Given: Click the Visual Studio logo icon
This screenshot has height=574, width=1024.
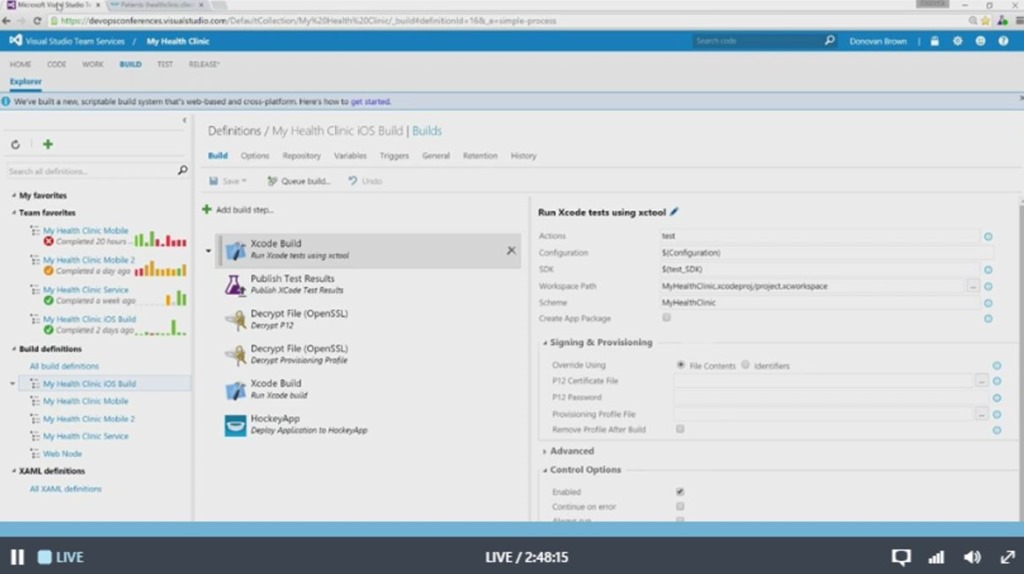Looking at the screenshot, I should click(x=15, y=40).
